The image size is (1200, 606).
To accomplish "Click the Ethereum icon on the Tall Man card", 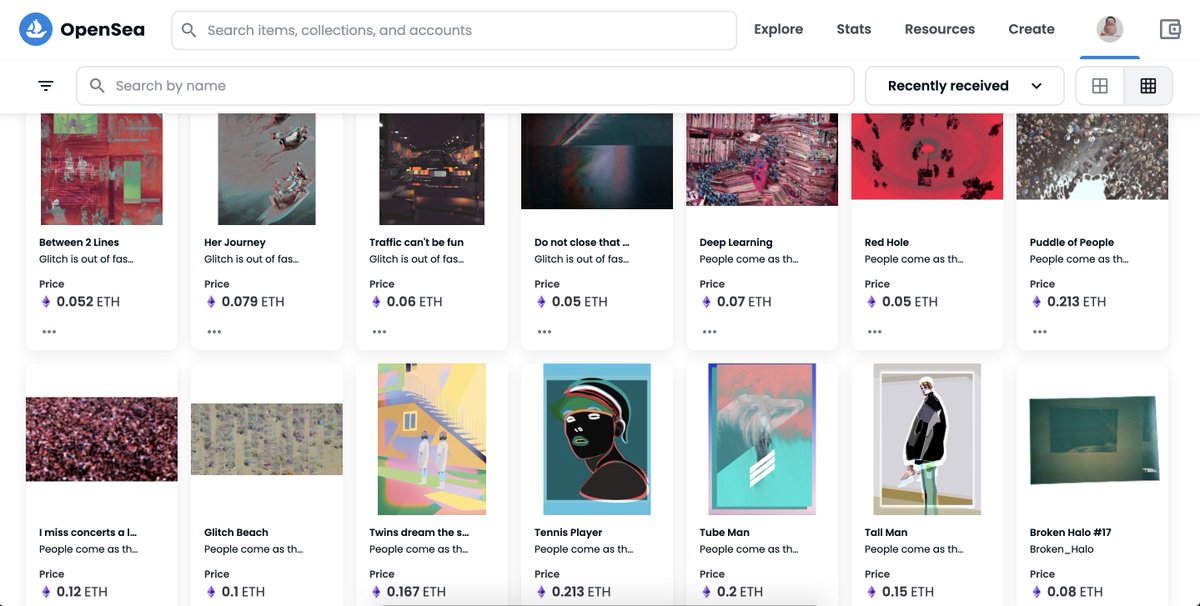I will point(871,591).
